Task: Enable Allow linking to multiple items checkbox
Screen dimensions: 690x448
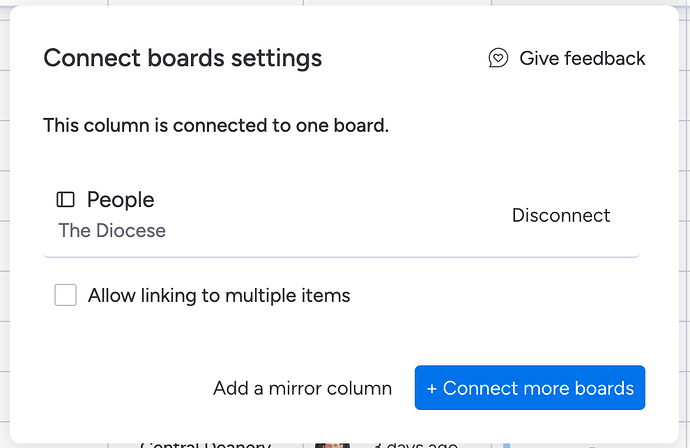Action: [x=66, y=295]
